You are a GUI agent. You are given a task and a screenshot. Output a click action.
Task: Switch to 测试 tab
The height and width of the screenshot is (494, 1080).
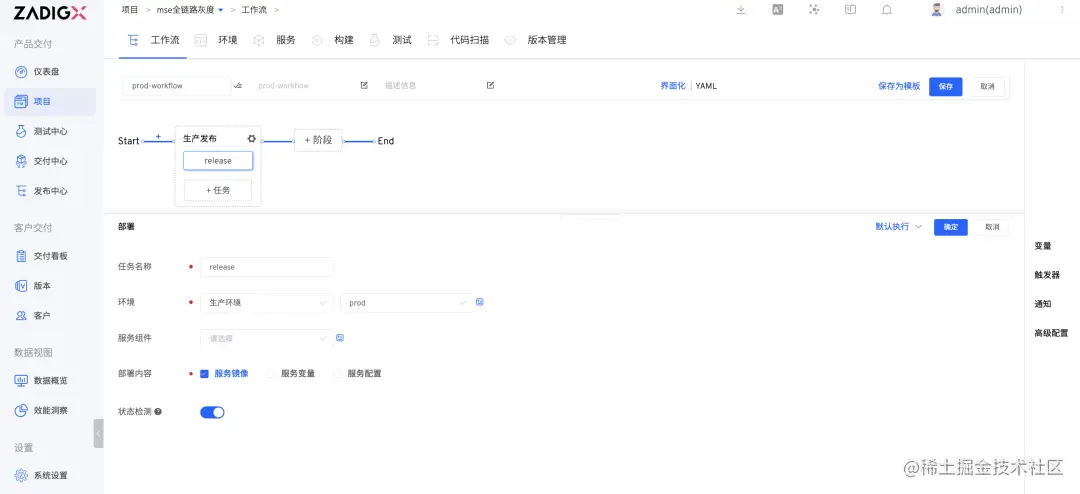pos(391,40)
